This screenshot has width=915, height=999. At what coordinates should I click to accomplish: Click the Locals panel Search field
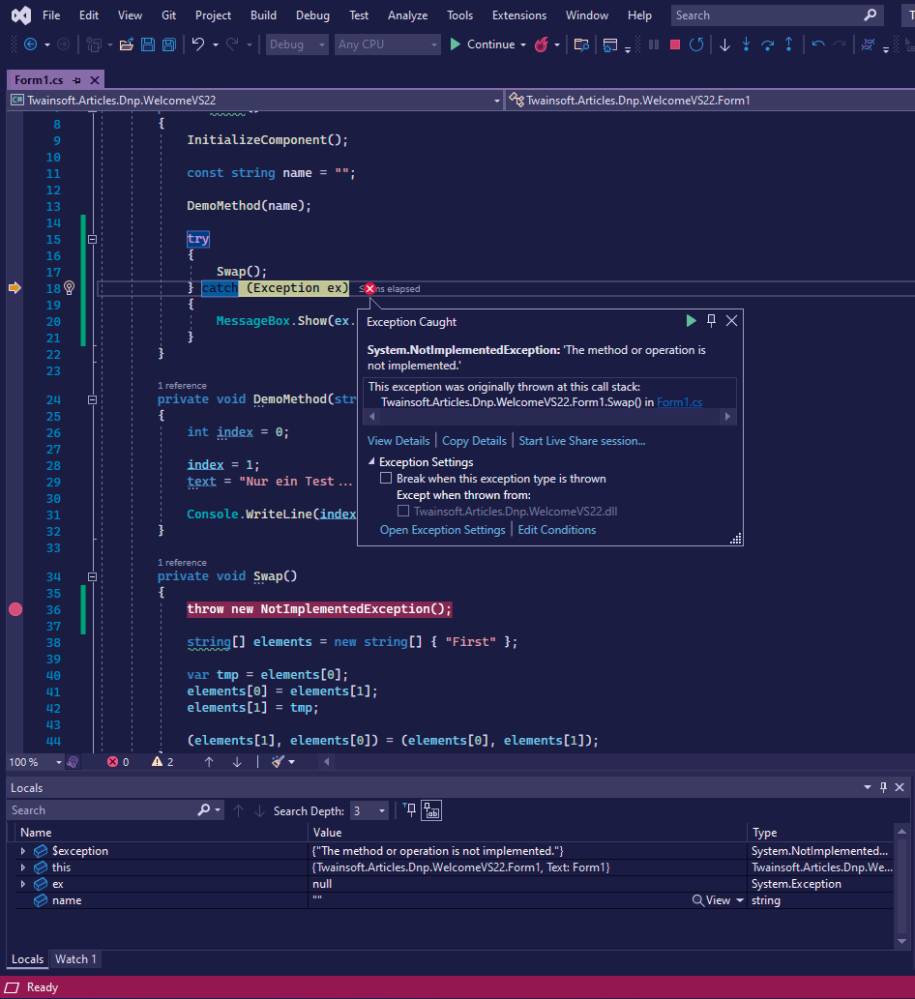pyautogui.click(x=102, y=810)
